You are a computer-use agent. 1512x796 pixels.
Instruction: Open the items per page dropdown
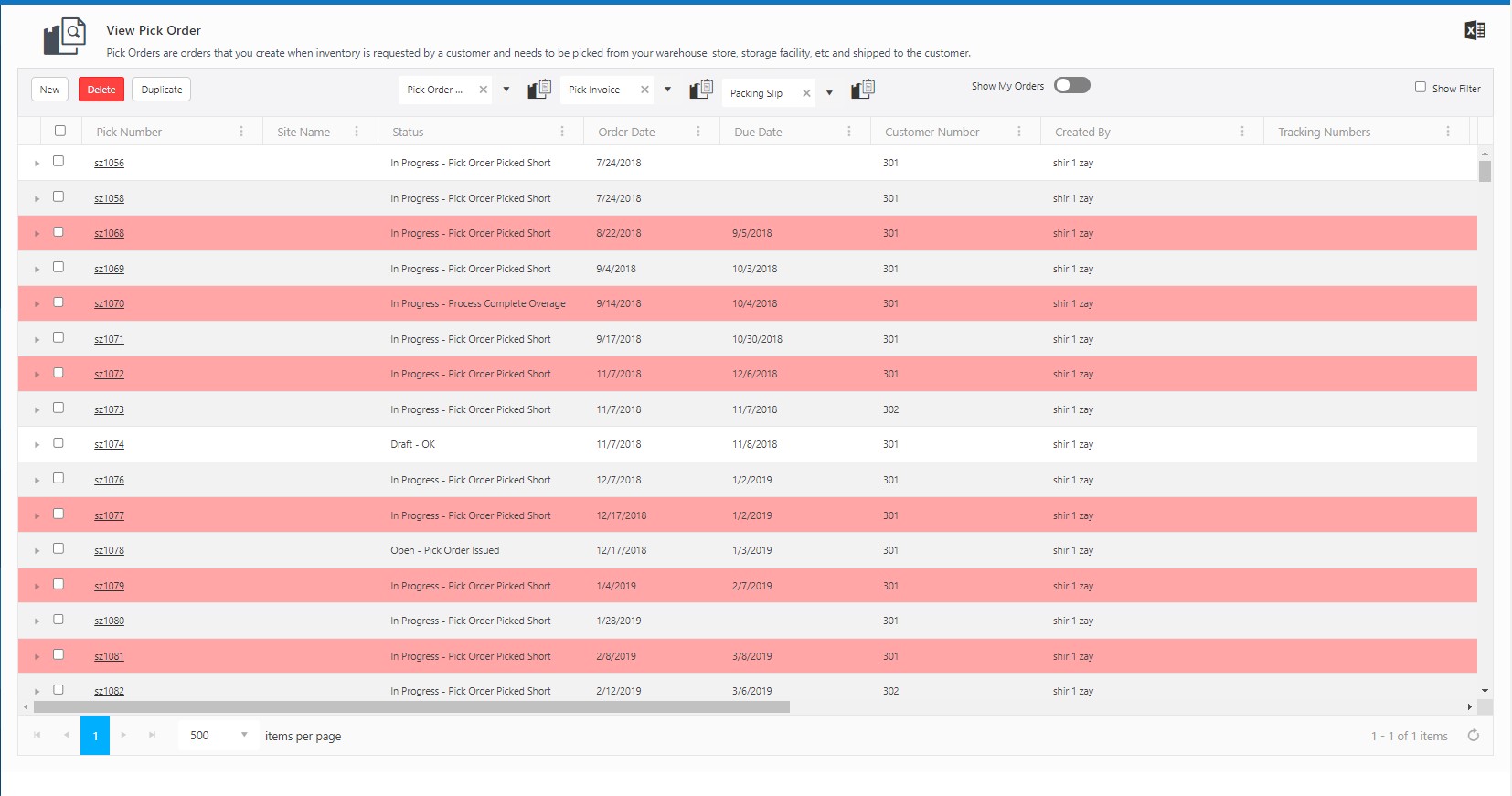click(x=244, y=735)
